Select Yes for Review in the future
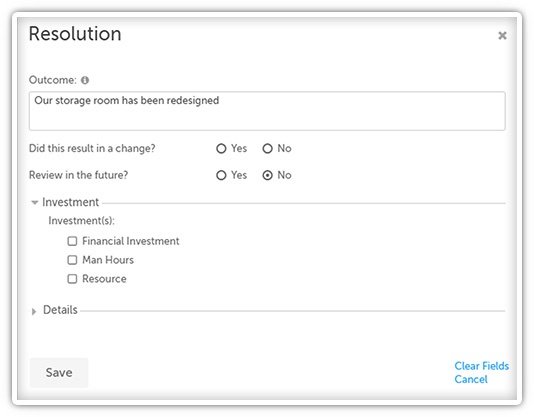The width and height of the screenshot is (534, 417). coord(221,175)
